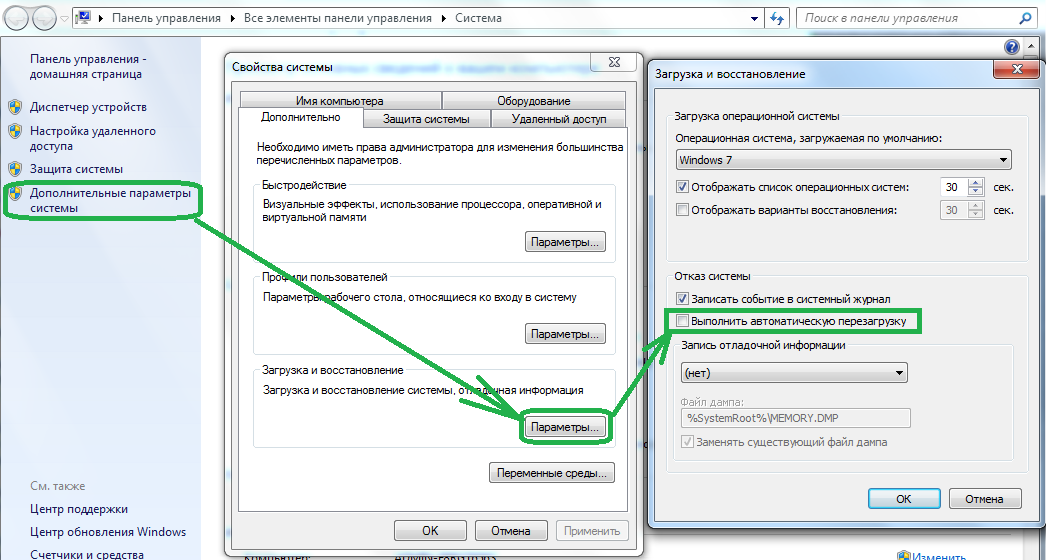Viewport: 1046px width, 560px height.
Task: Click the blue help question mark icon
Action: 1011,46
